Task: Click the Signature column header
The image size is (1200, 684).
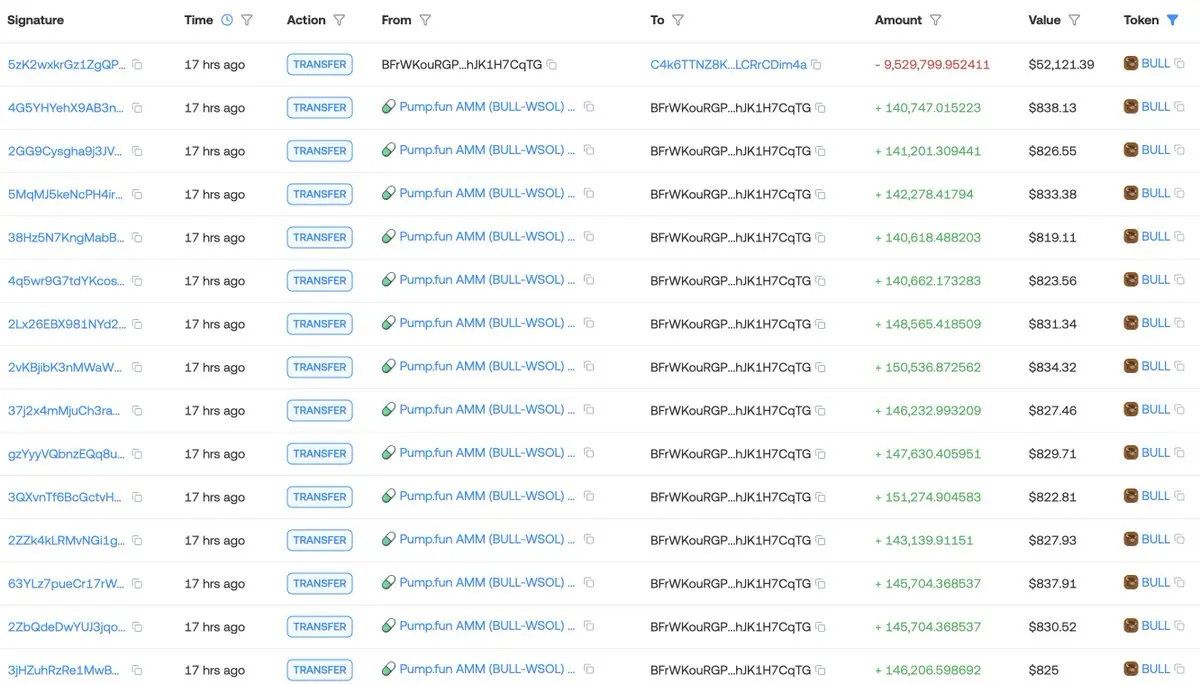Action: click(35, 20)
